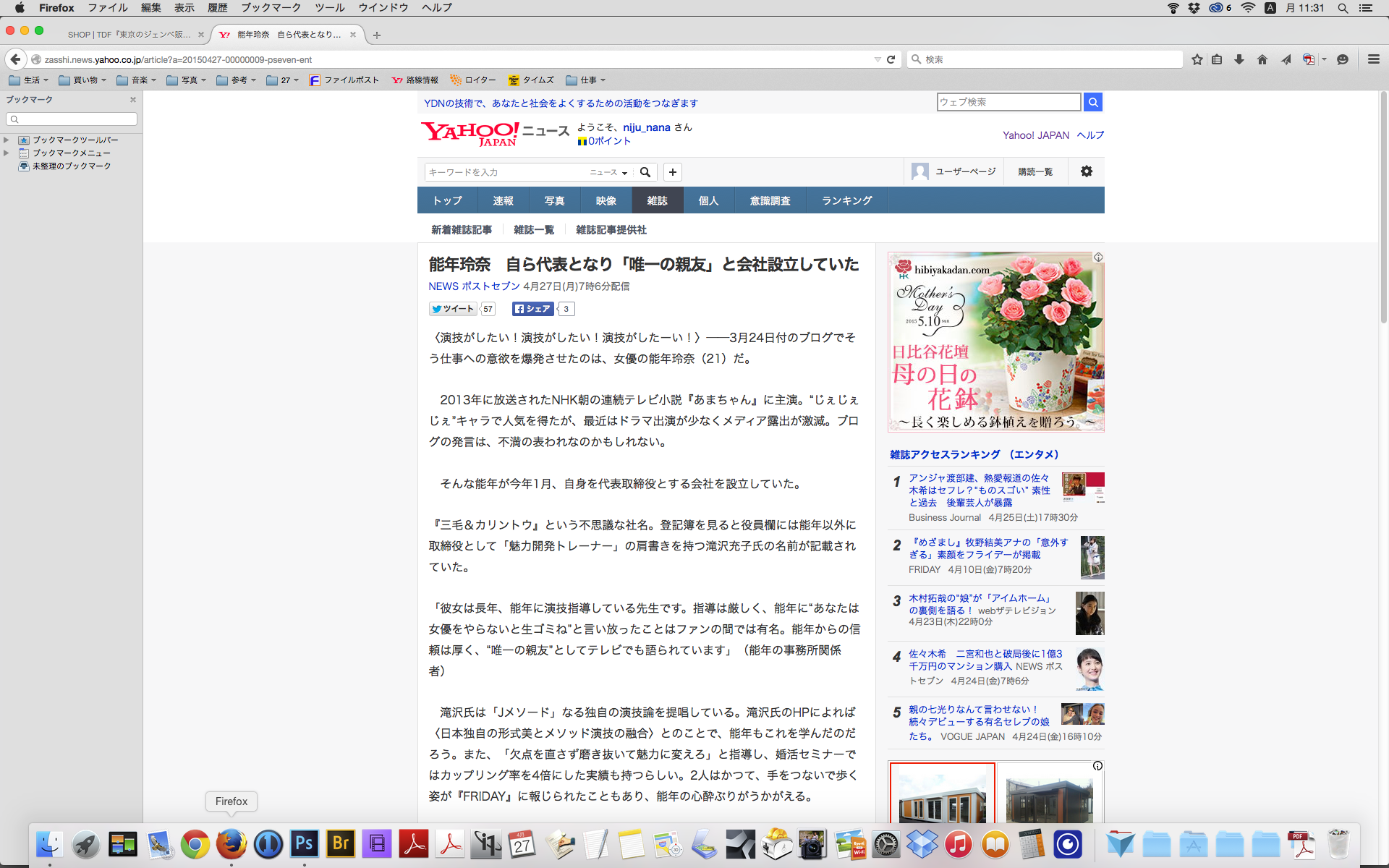The height and width of the screenshot is (868, 1389).
Task: Click the bookmark star icon
Action: tap(1197, 59)
